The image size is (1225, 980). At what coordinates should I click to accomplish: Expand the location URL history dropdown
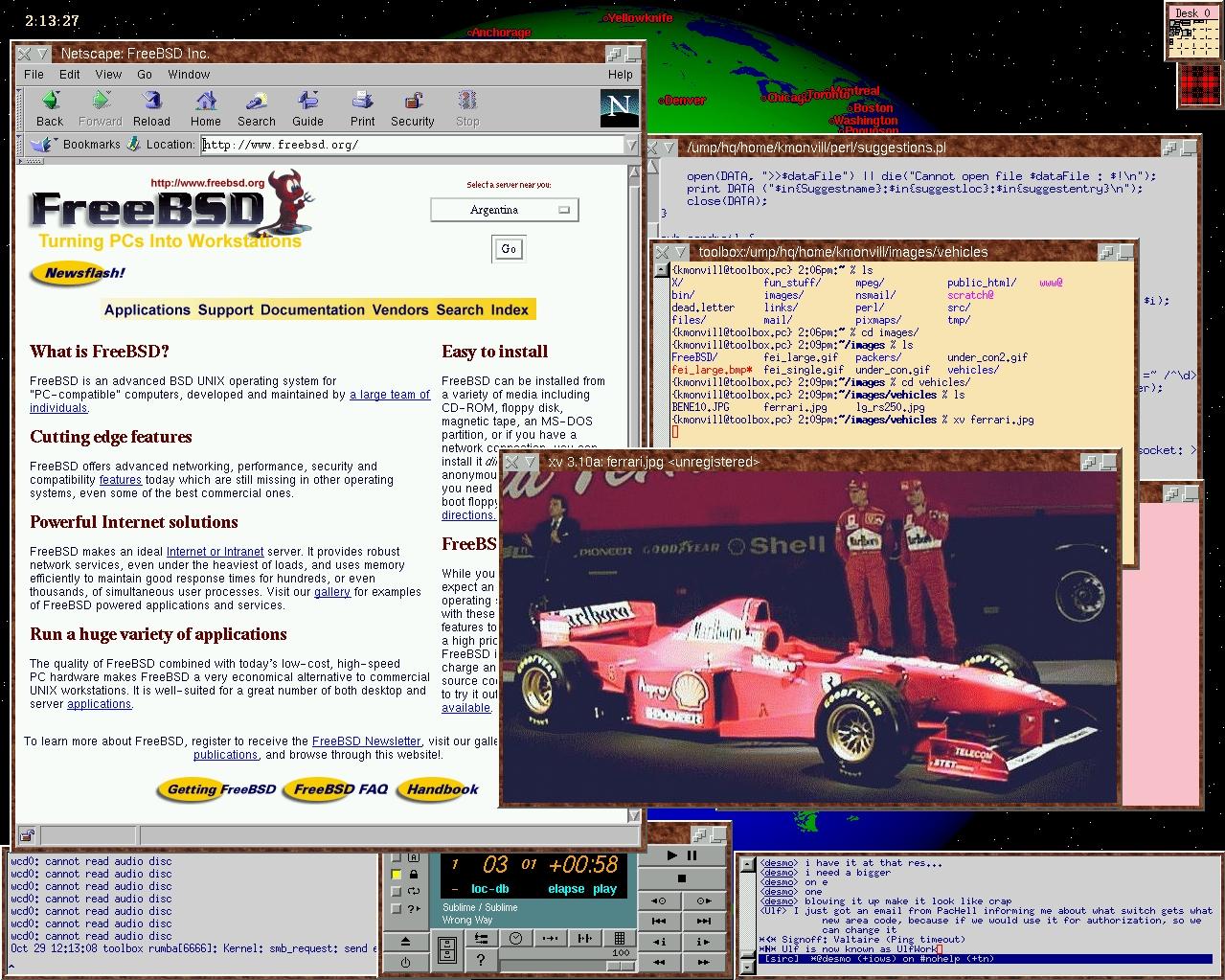[x=631, y=145]
